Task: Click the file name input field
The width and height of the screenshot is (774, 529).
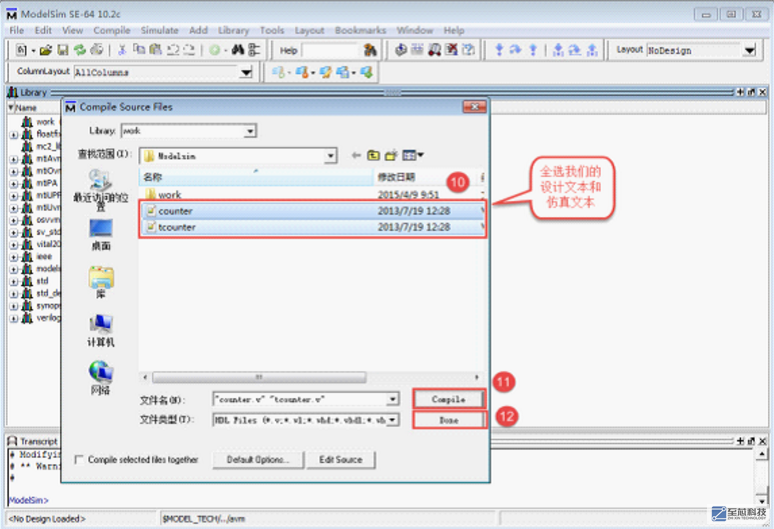Action: (x=300, y=399)
